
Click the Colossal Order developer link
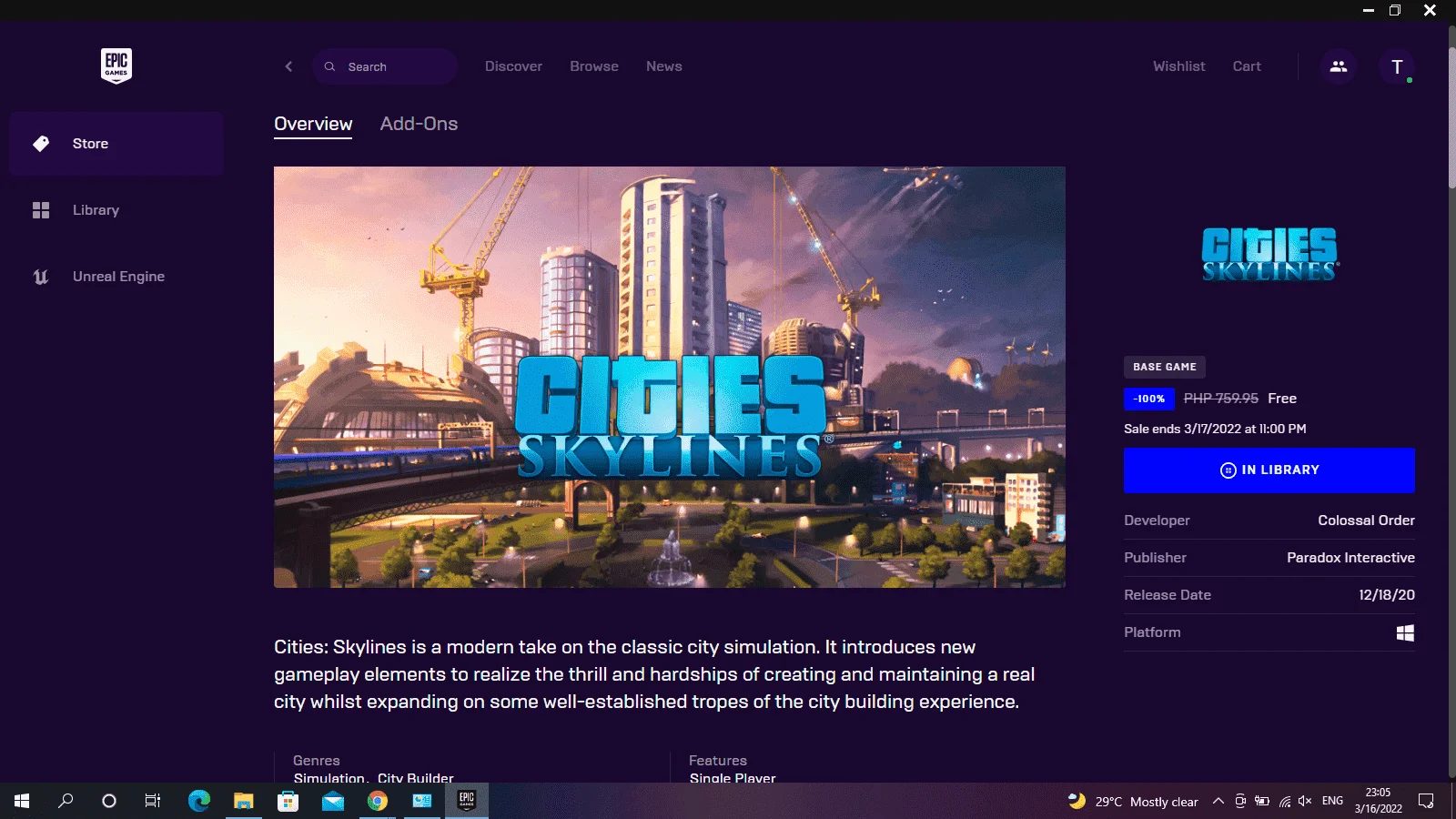pyautogui.click(x=1366, y=521)
